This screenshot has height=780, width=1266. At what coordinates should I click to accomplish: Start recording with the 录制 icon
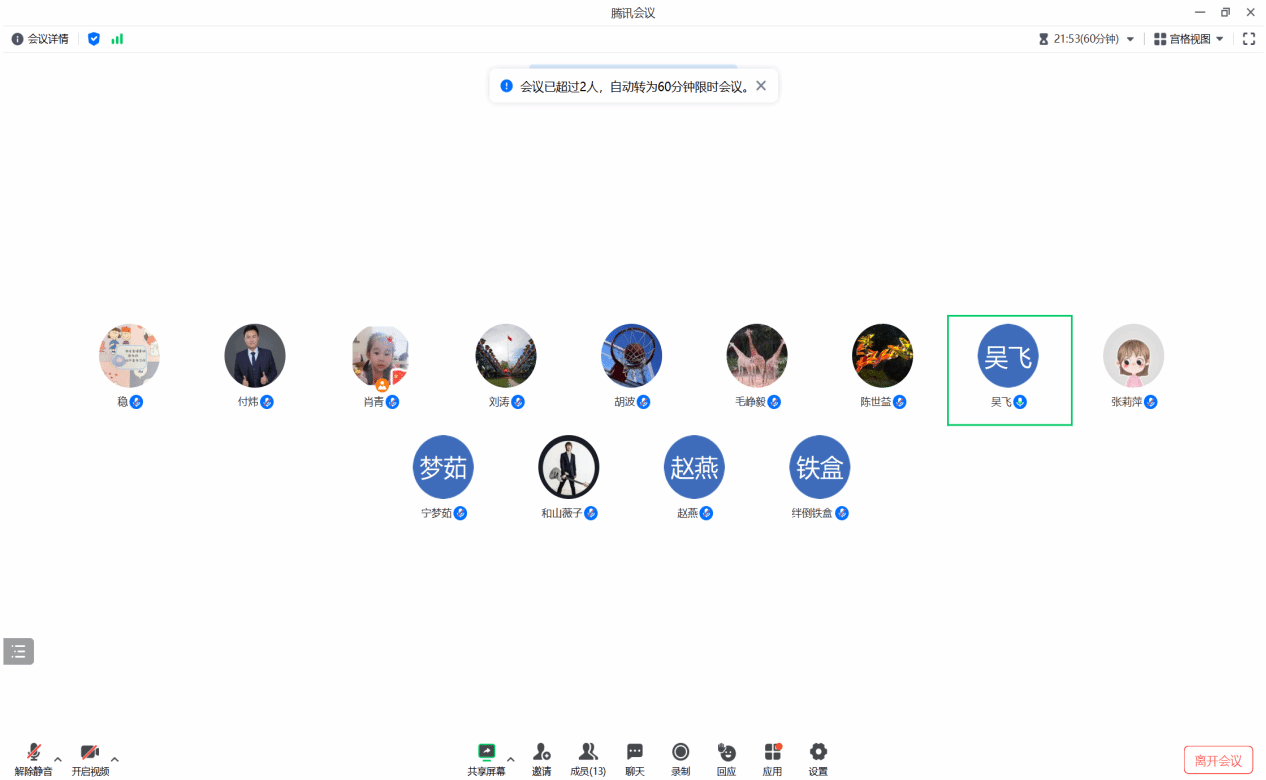coord(680,753)
